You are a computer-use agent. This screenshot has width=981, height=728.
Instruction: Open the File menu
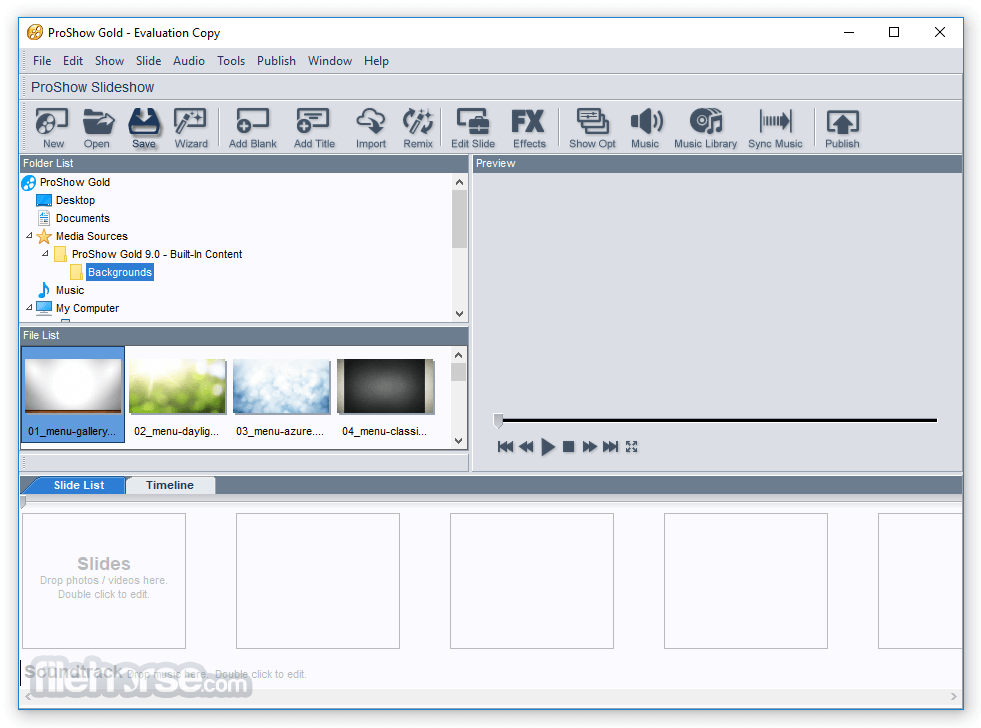coord(42,61)
